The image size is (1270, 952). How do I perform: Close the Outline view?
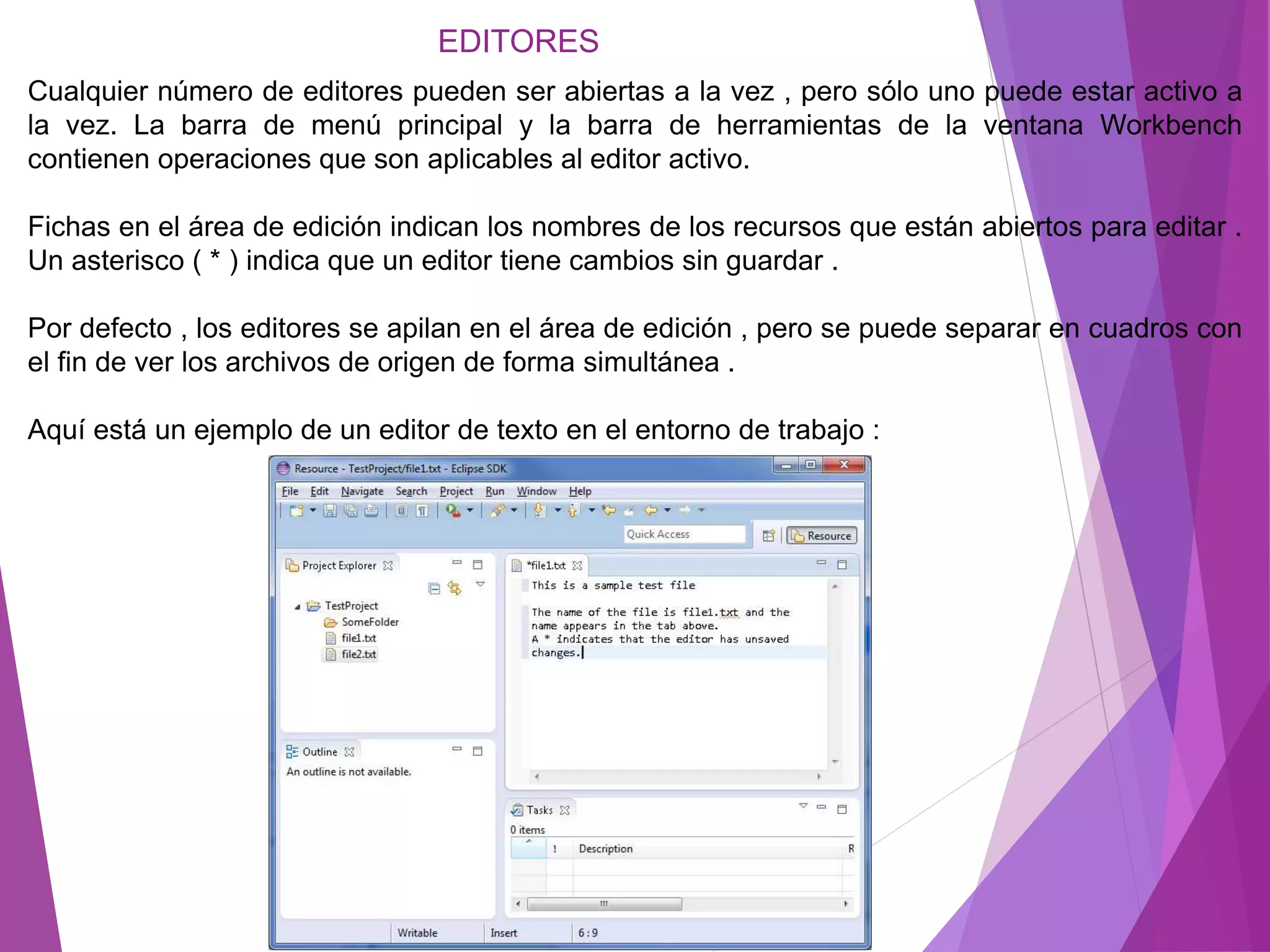click(x=349, y=752)
